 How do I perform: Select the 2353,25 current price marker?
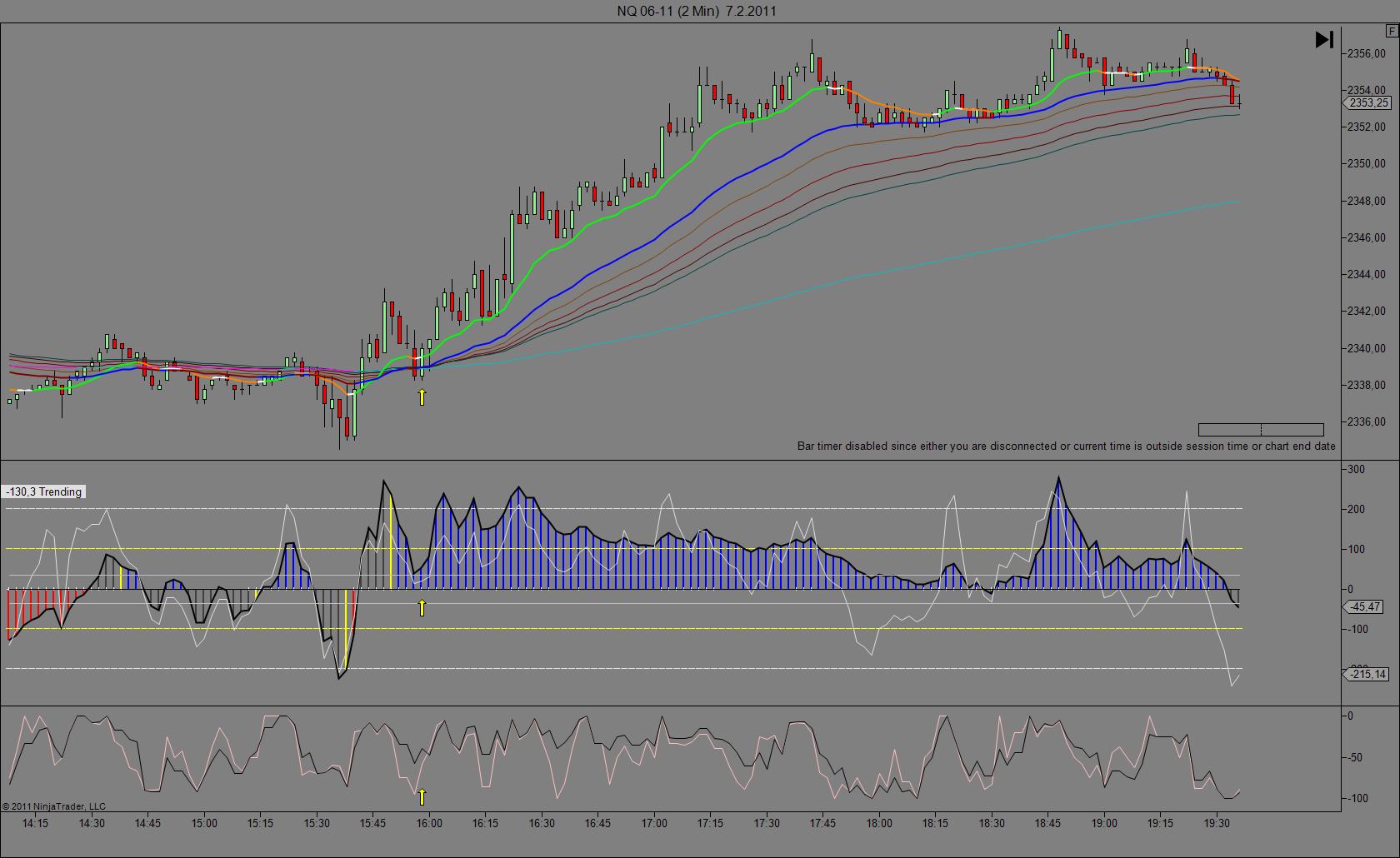tap(1368, 103)
